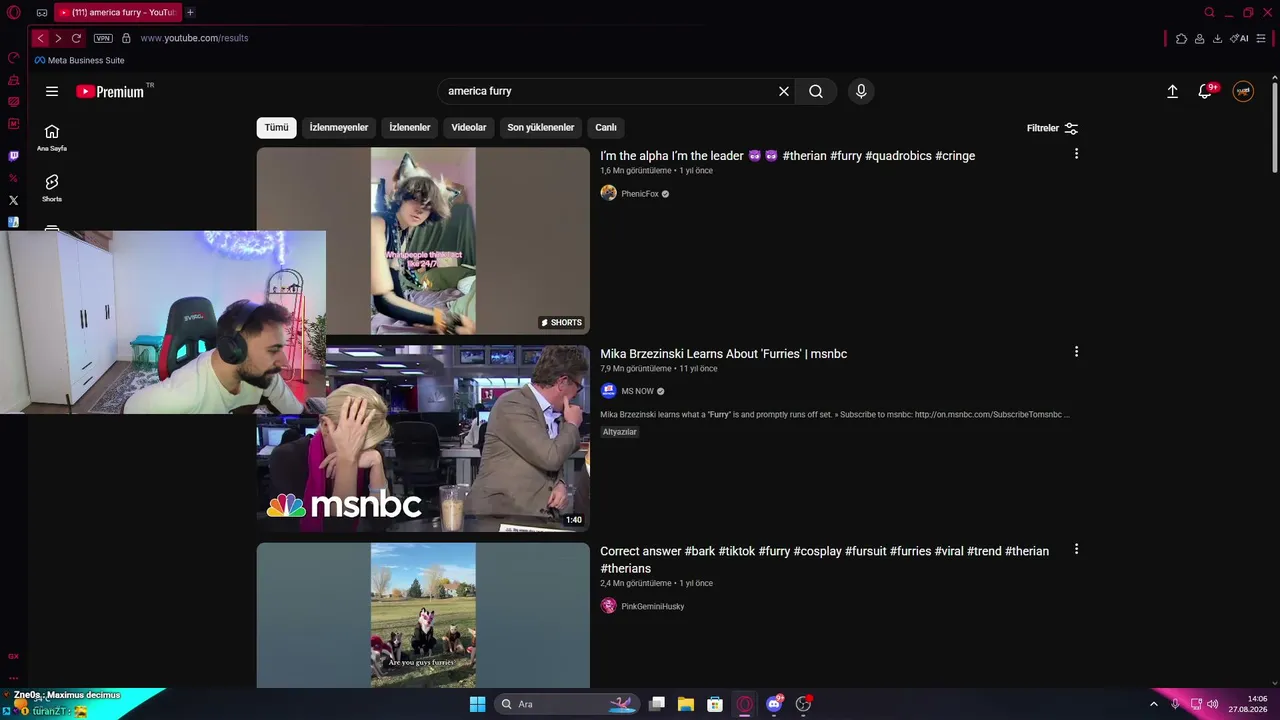Open the Windows Start menu
Screen dimensions: 1280x720
click(x=478, y=704)
